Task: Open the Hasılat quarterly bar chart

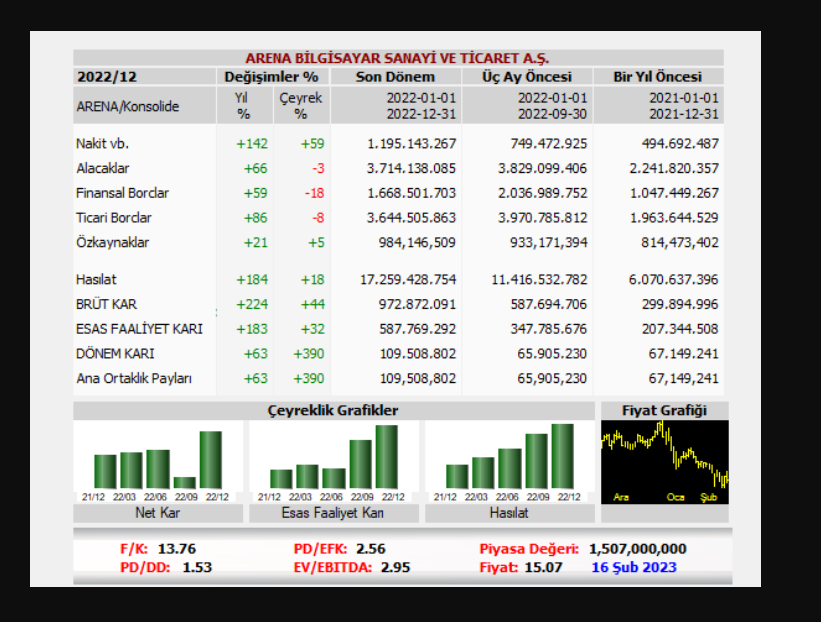Action: click(510, 462)
